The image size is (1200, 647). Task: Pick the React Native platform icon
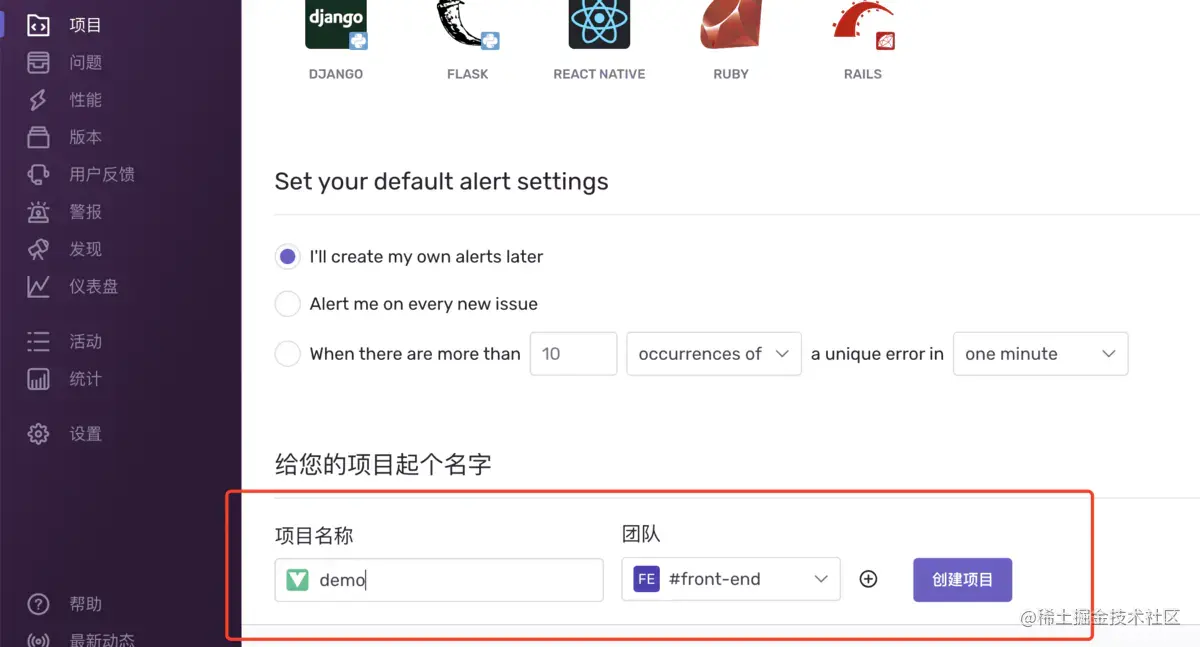pos(599,24)
